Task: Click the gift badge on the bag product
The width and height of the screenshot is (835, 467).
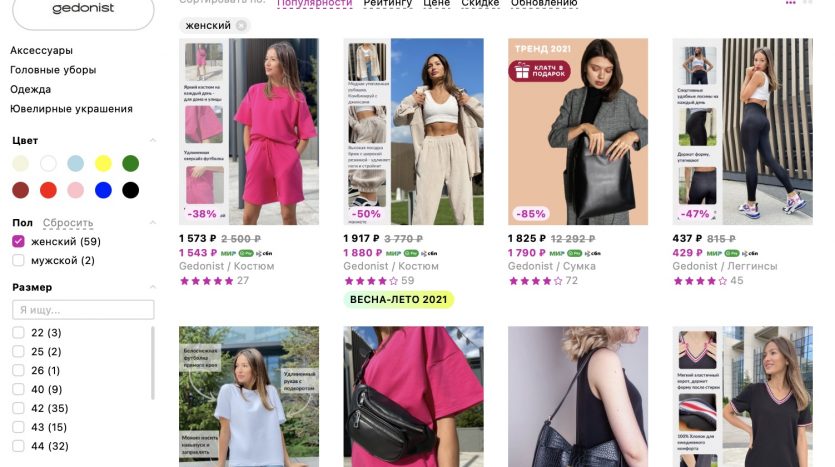Action: click(539, 71)
